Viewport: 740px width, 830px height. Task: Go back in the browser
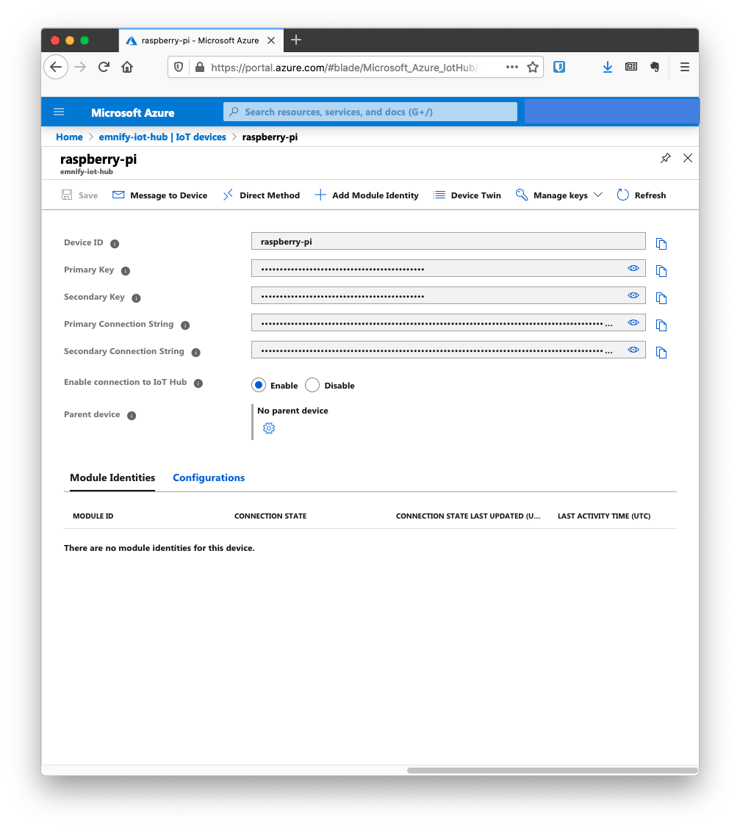pos(56,67)
